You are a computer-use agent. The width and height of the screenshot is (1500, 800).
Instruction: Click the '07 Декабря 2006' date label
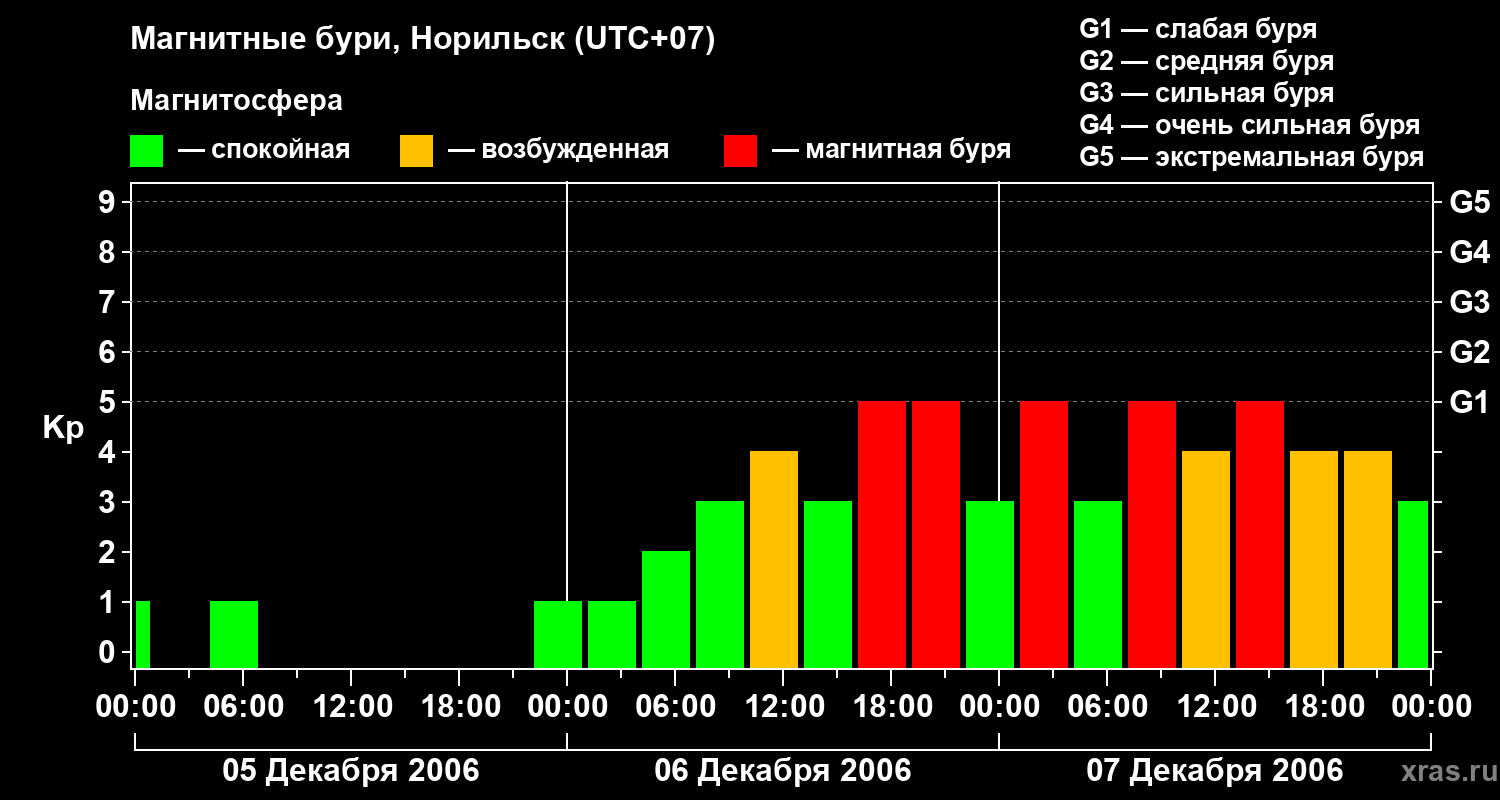point(1215,771)
